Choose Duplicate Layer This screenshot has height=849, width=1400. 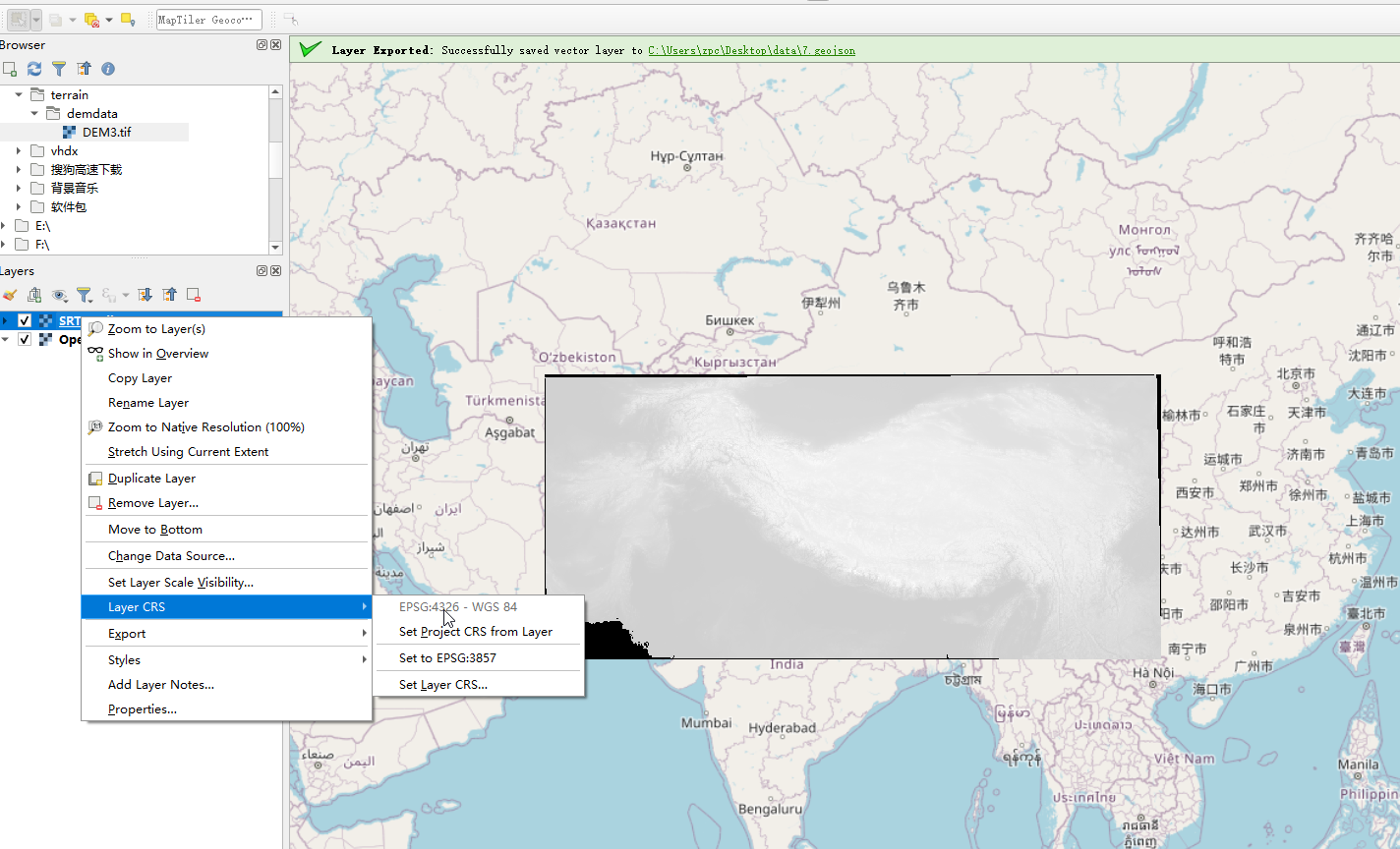coord(226,479)
